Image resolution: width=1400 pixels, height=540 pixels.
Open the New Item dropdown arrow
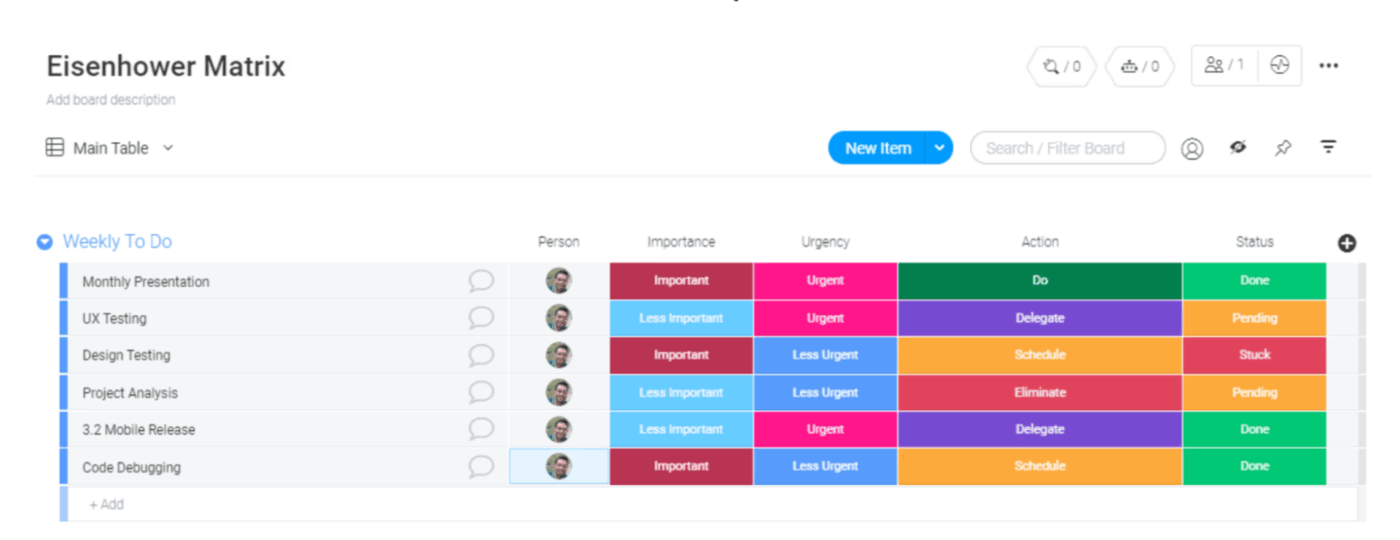pyautogui.click(x=939, y=148)
